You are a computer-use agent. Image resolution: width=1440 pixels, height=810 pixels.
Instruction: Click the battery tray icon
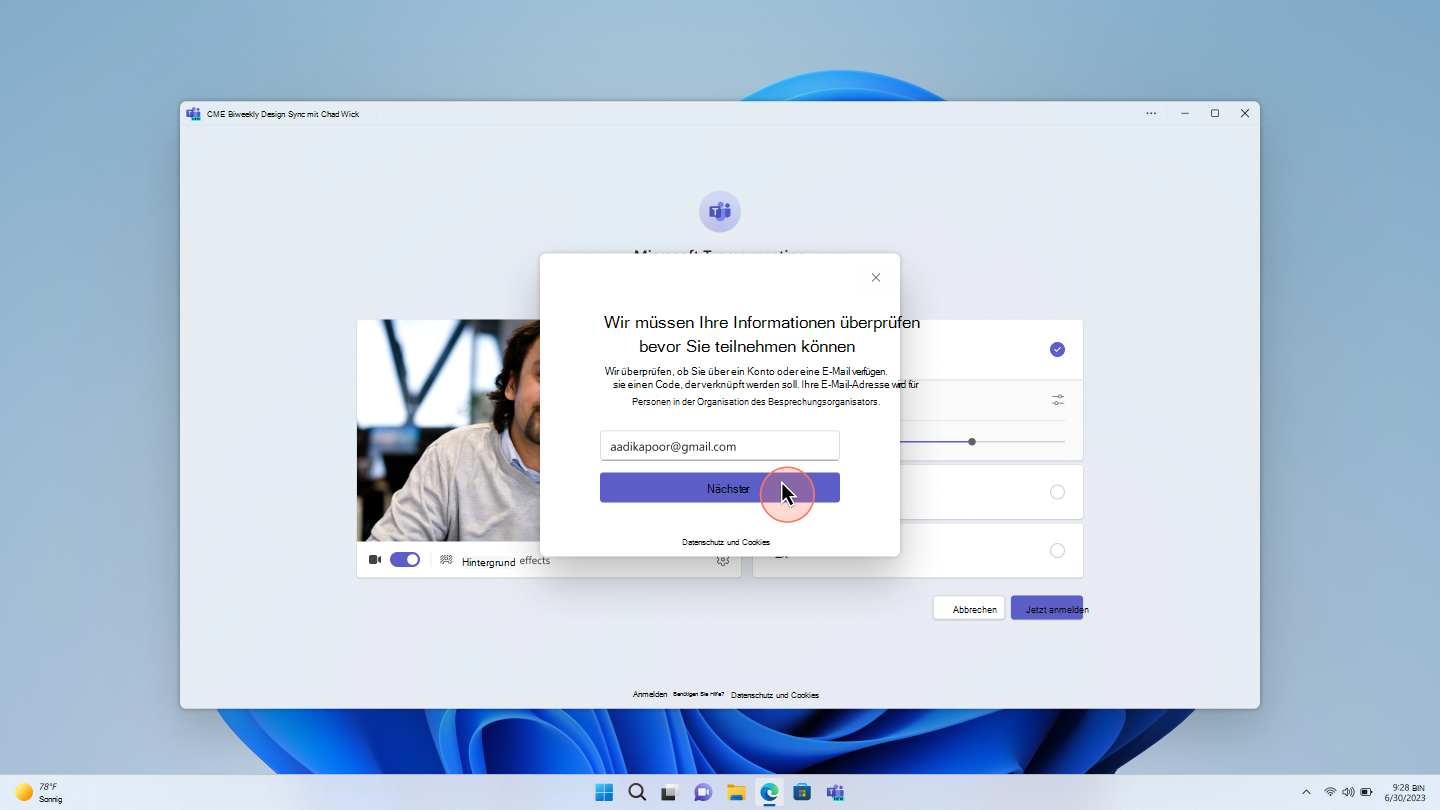pos(1367,792)
